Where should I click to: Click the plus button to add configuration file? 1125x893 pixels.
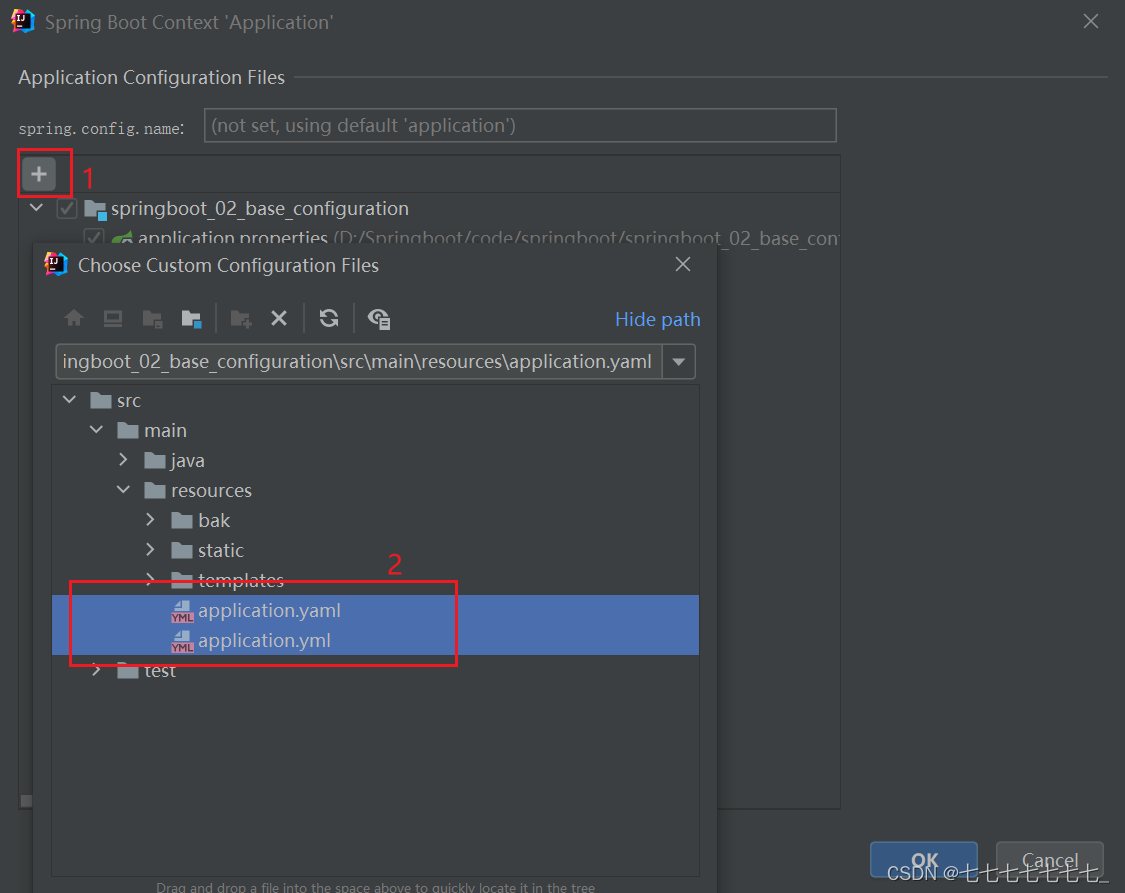click(x=39, y=174)
